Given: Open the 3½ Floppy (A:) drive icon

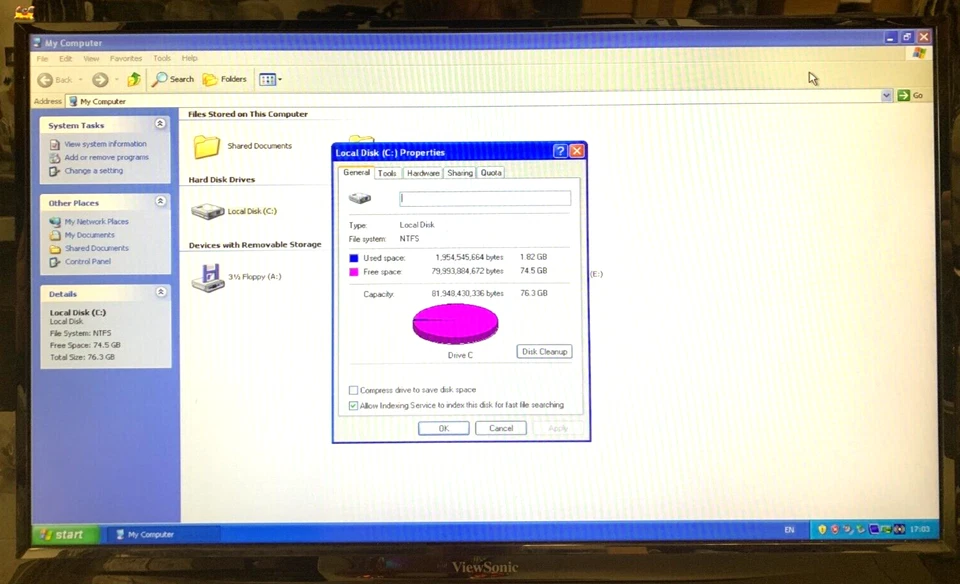Looking at the screenshot, I should tap(207, 275).
